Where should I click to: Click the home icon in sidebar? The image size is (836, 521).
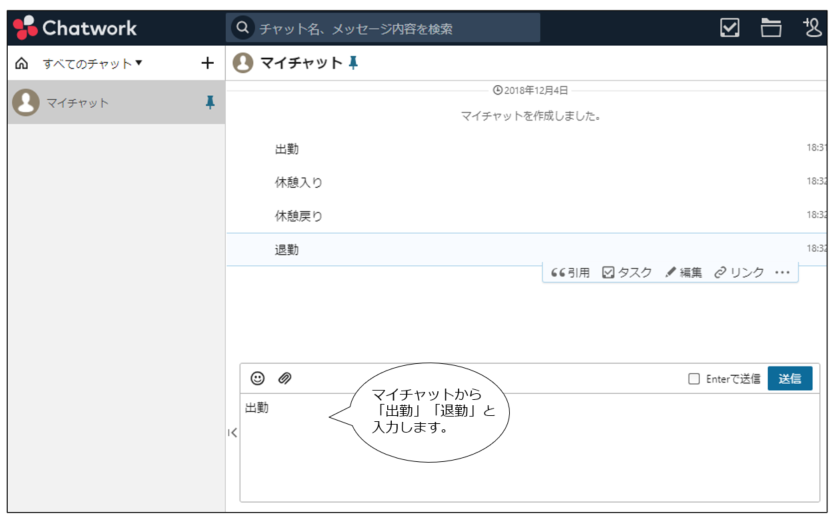pyautogui.click(x=22, y=63)
